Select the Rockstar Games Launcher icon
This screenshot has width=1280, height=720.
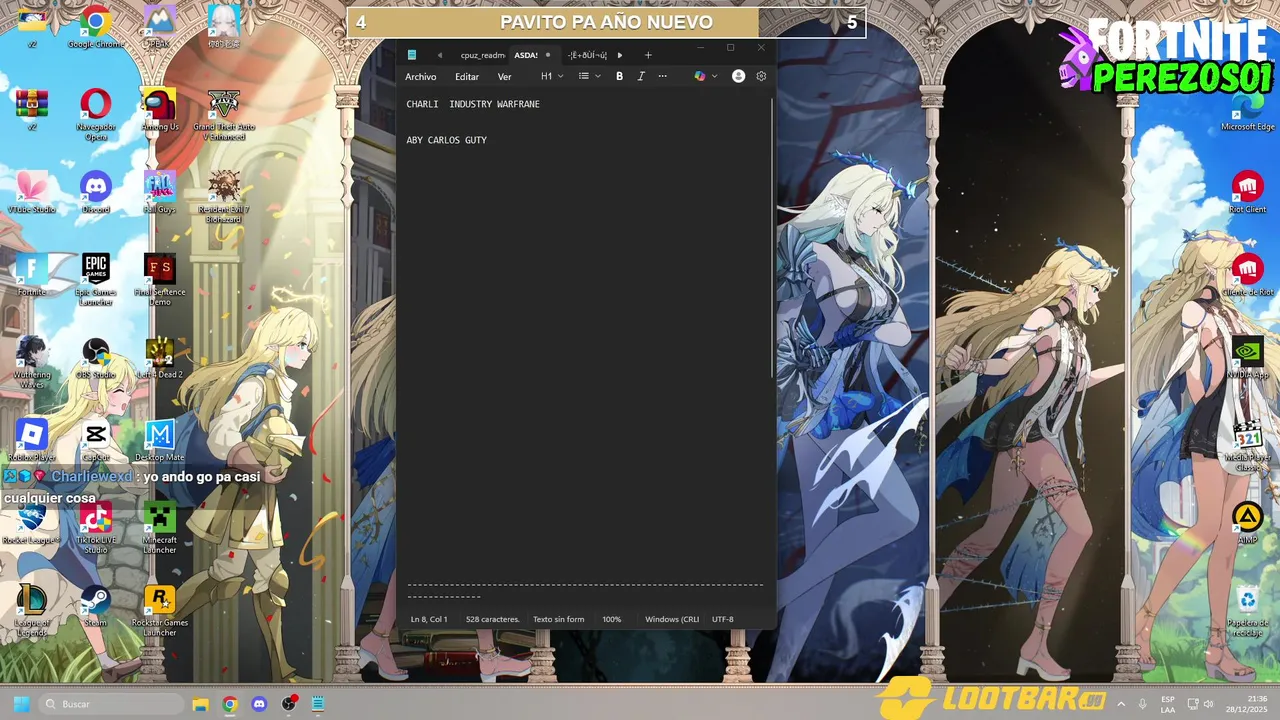(x=160, y=611)
